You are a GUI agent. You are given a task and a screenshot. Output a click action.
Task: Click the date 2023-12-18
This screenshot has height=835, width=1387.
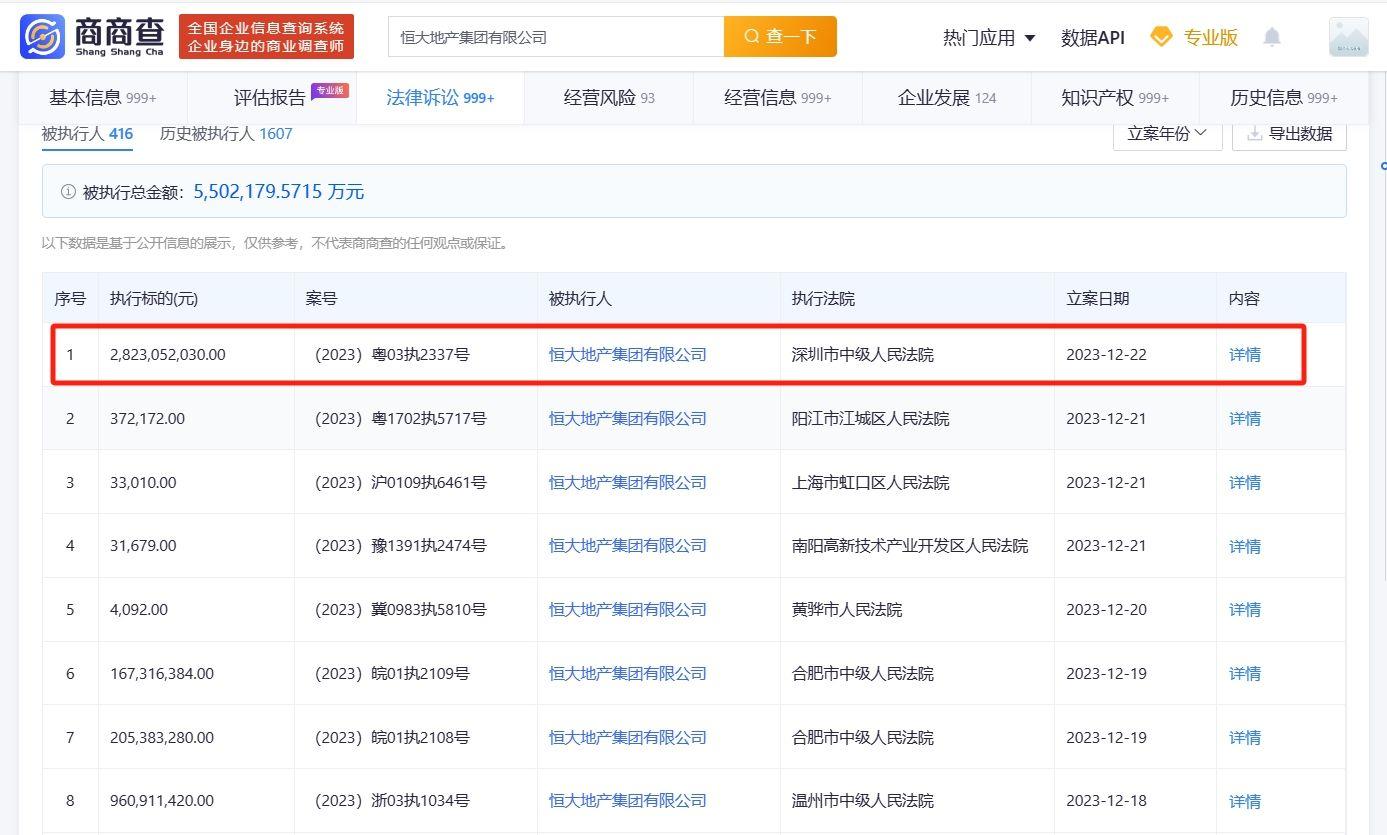tap(1106, 800)
